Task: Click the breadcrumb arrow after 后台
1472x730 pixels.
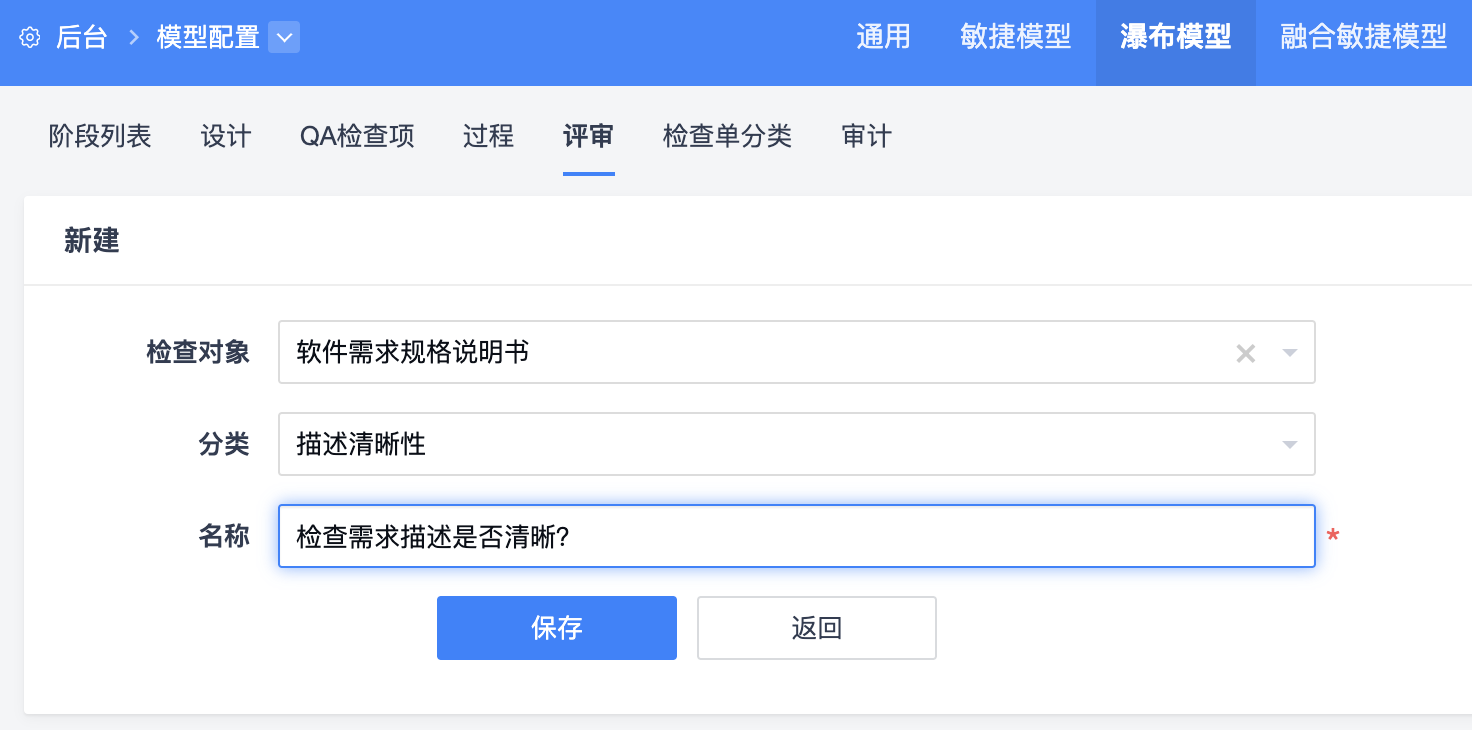Action: 132,38
